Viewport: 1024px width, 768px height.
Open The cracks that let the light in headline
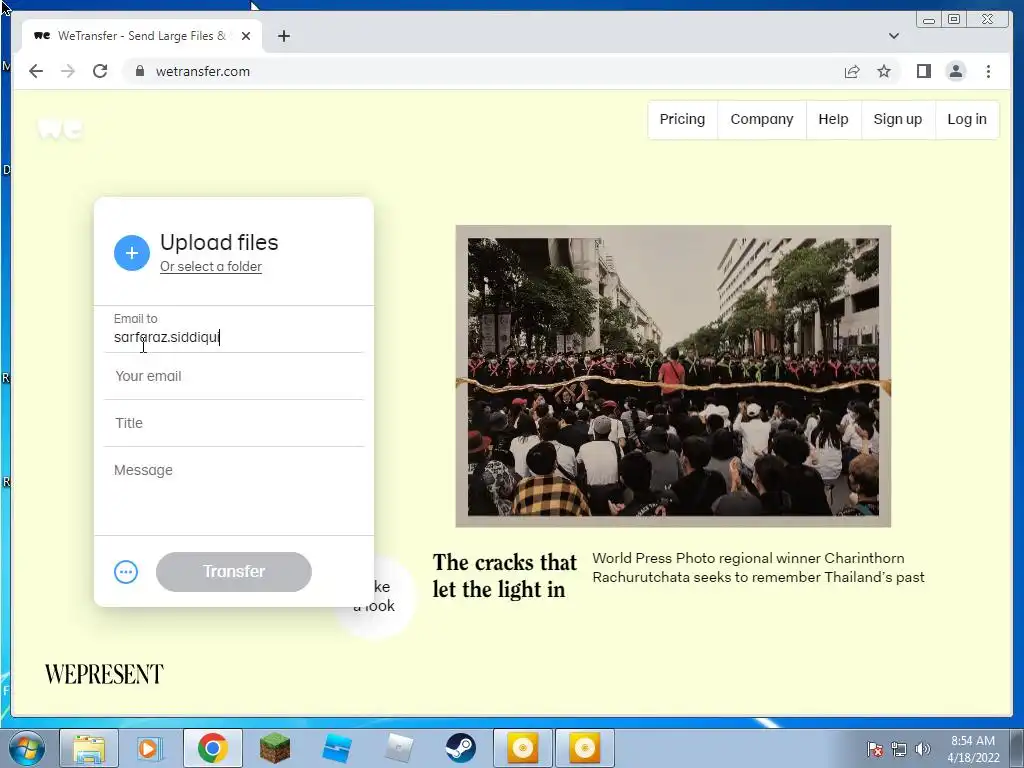pyautogui.click(x=505, y=575)
